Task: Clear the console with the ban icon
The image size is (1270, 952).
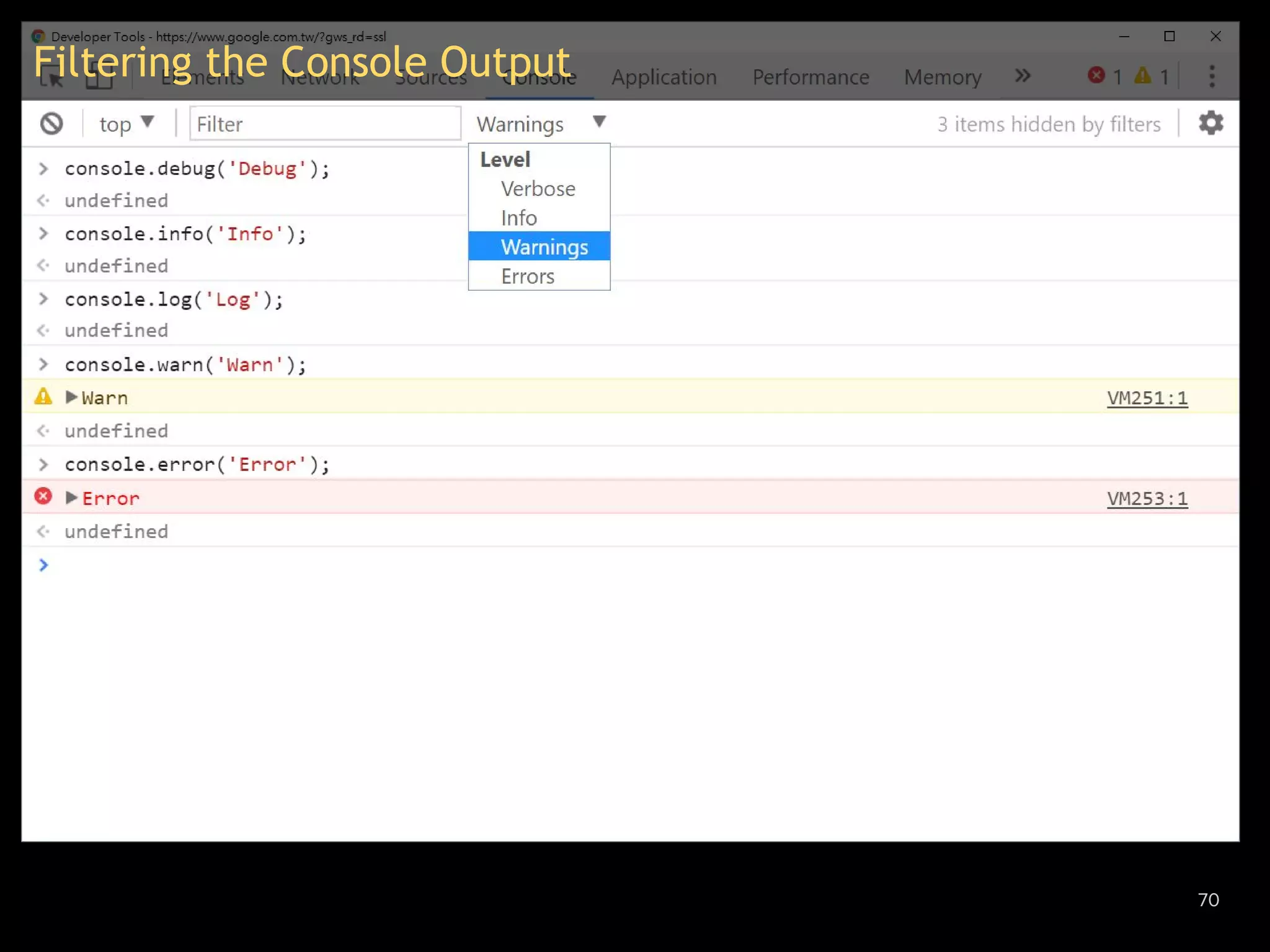Action: tap(51, 124)
